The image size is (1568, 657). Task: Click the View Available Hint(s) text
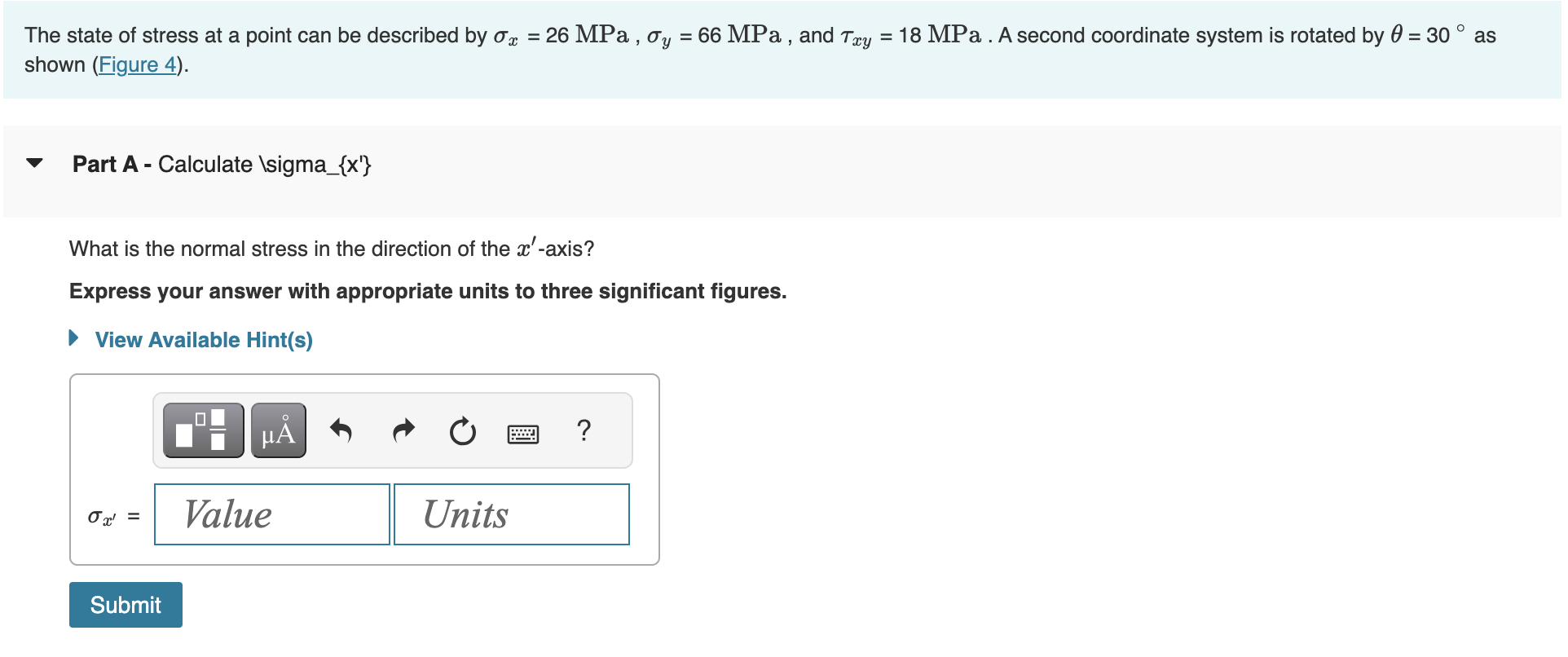pos(204,340)
